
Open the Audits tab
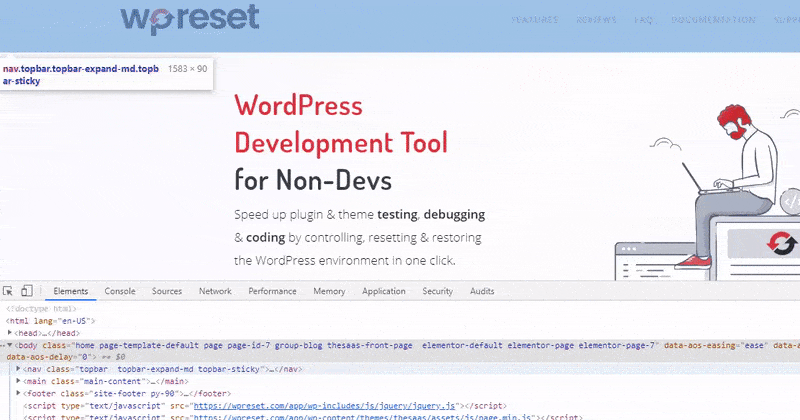(482, 291)
